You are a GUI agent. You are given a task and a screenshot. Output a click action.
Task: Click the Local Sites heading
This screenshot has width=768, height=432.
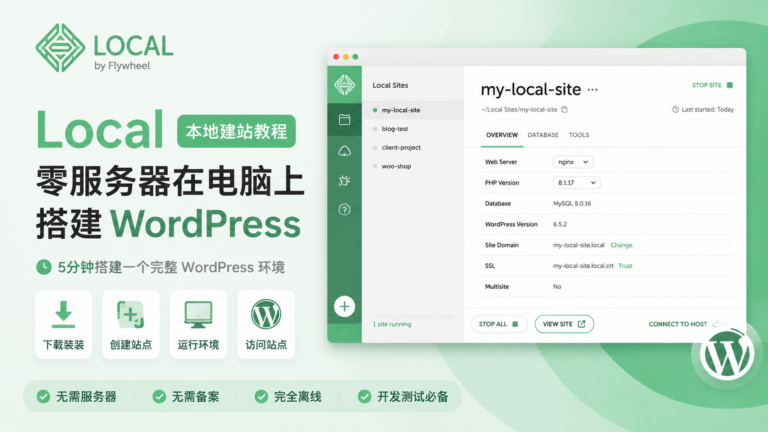pos(390,85)
